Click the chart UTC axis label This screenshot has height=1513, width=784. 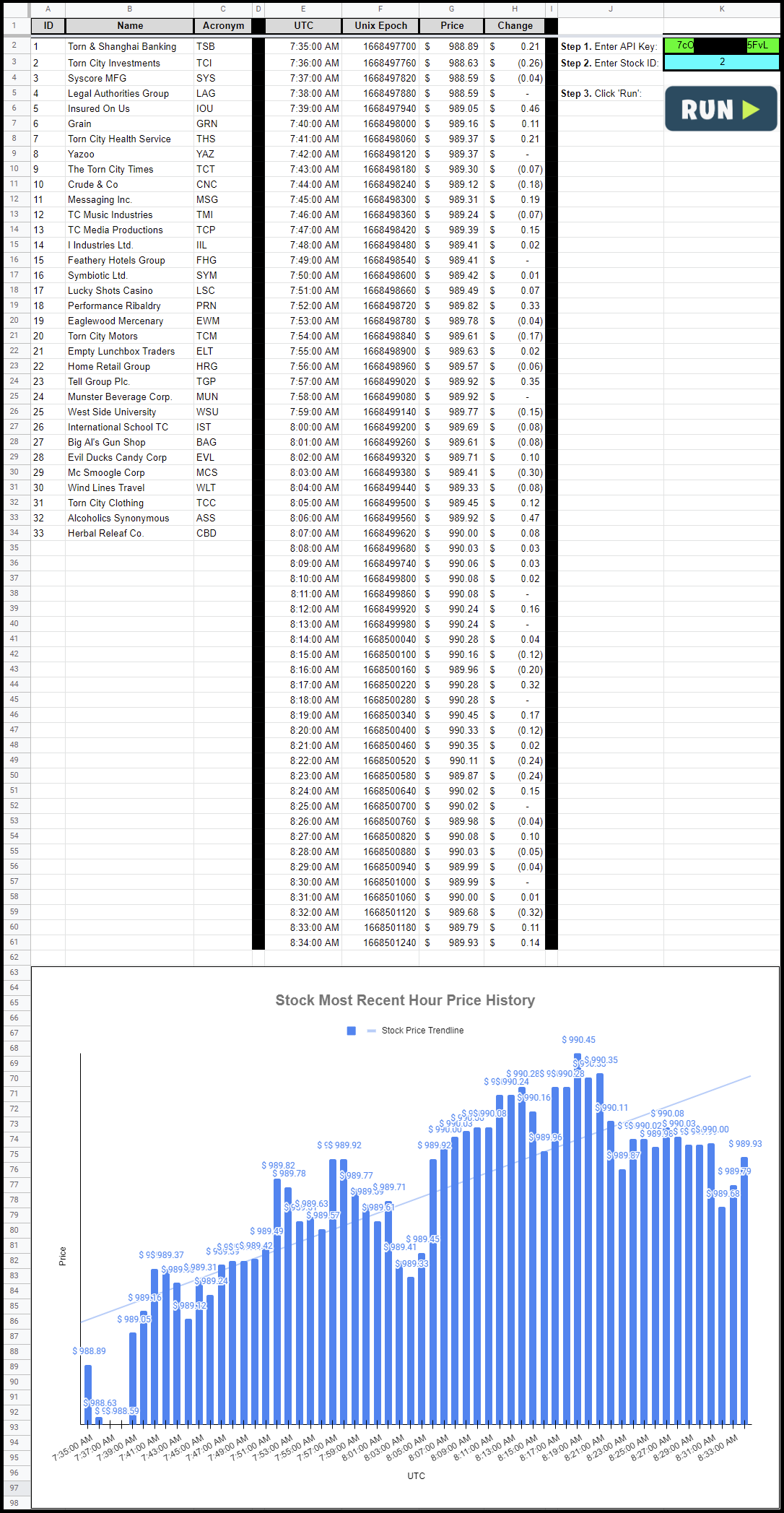tap(417, 1475)
